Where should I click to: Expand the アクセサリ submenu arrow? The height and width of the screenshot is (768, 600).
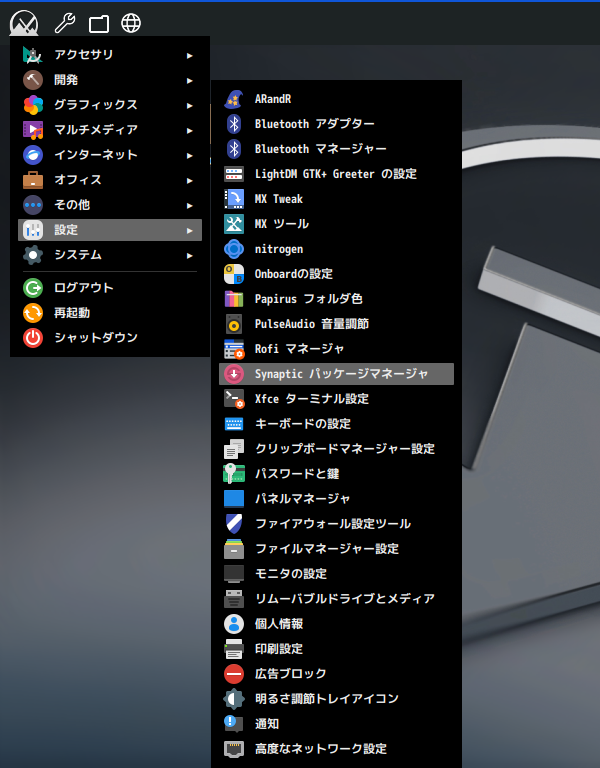[x=190, y=55]
